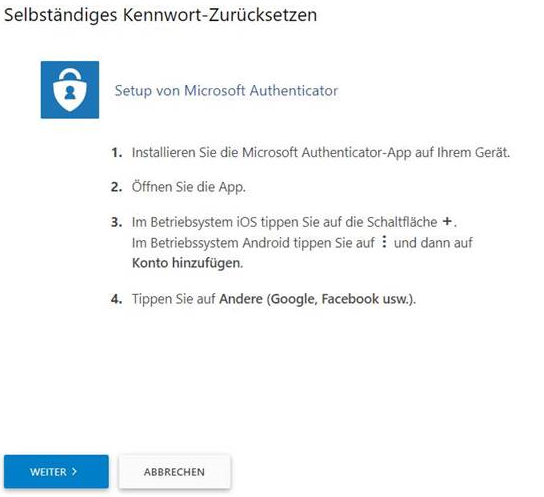
Task: Click the list number 2.
Action: coord(117,187)
